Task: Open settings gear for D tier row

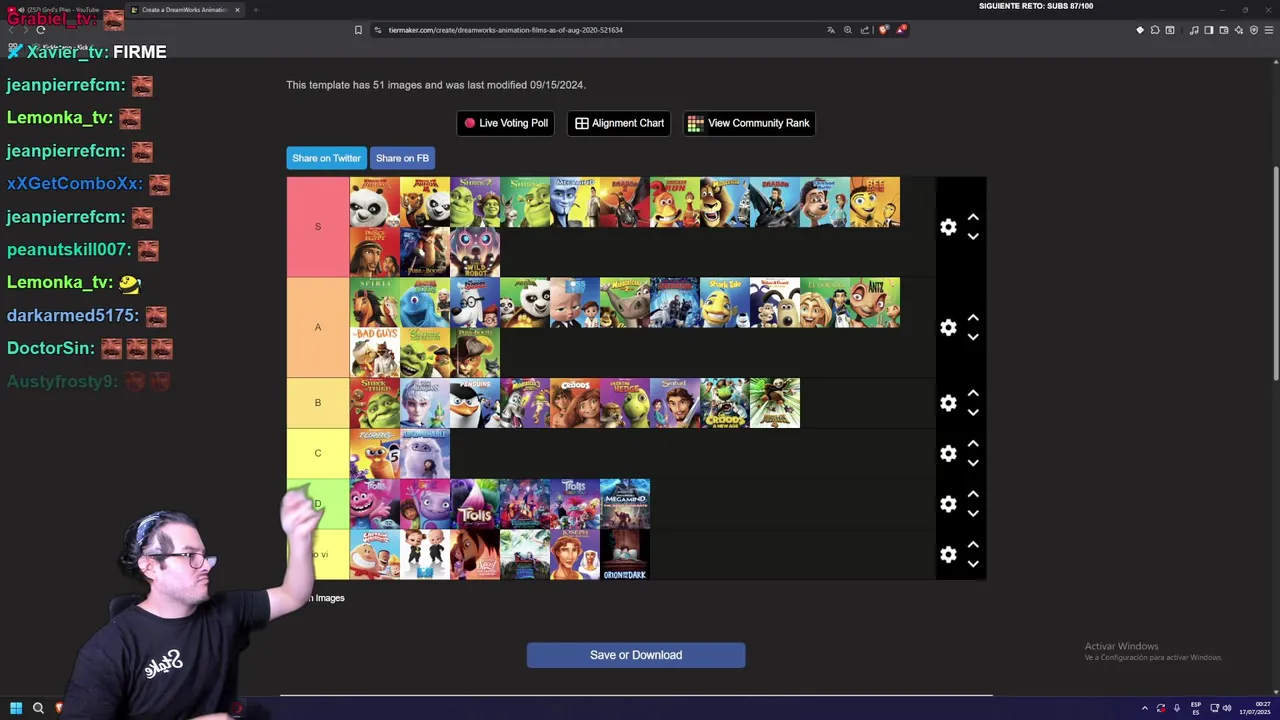Action: (948, 504)
